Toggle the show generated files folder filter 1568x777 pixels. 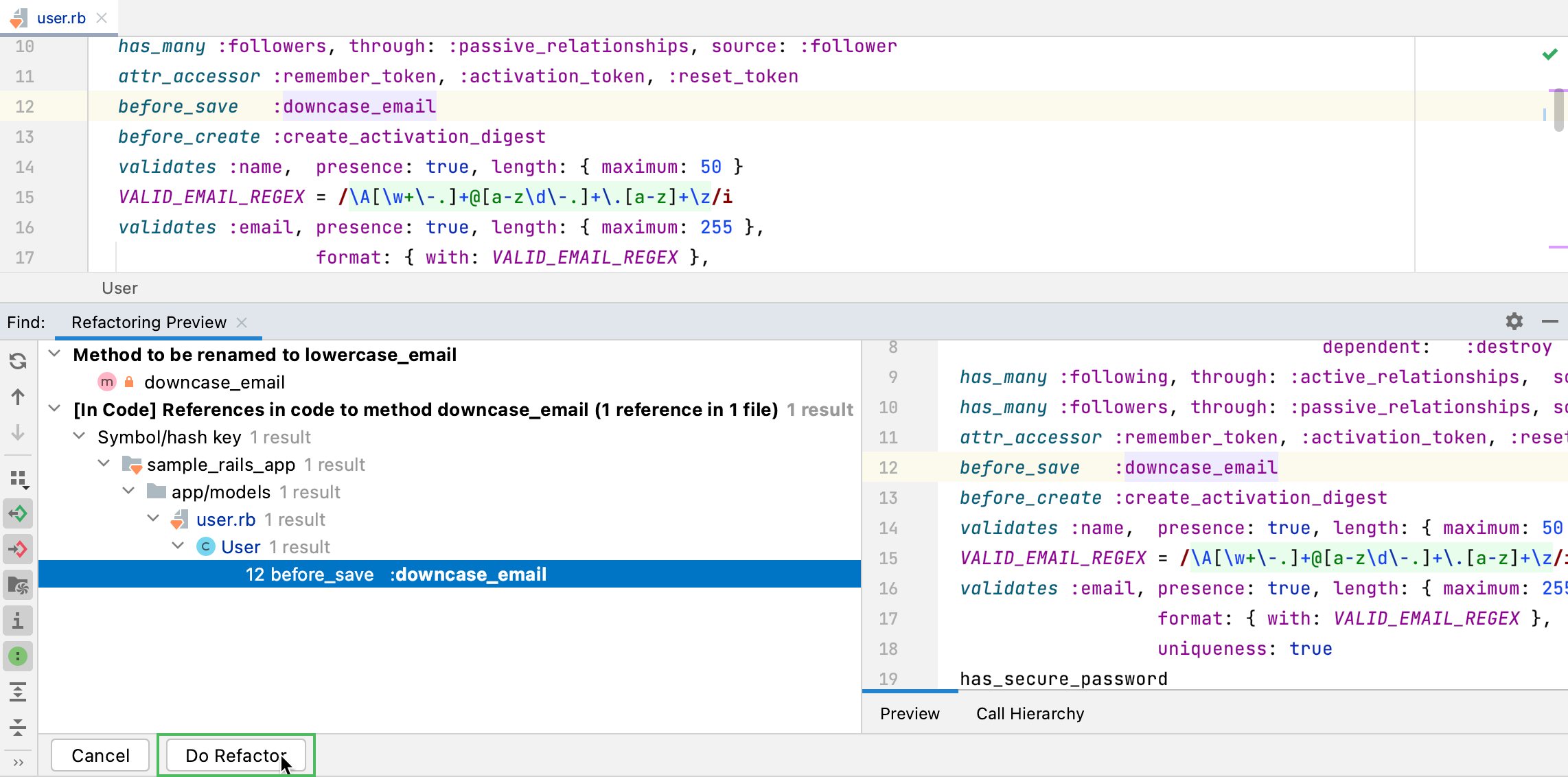coord(19,585)
